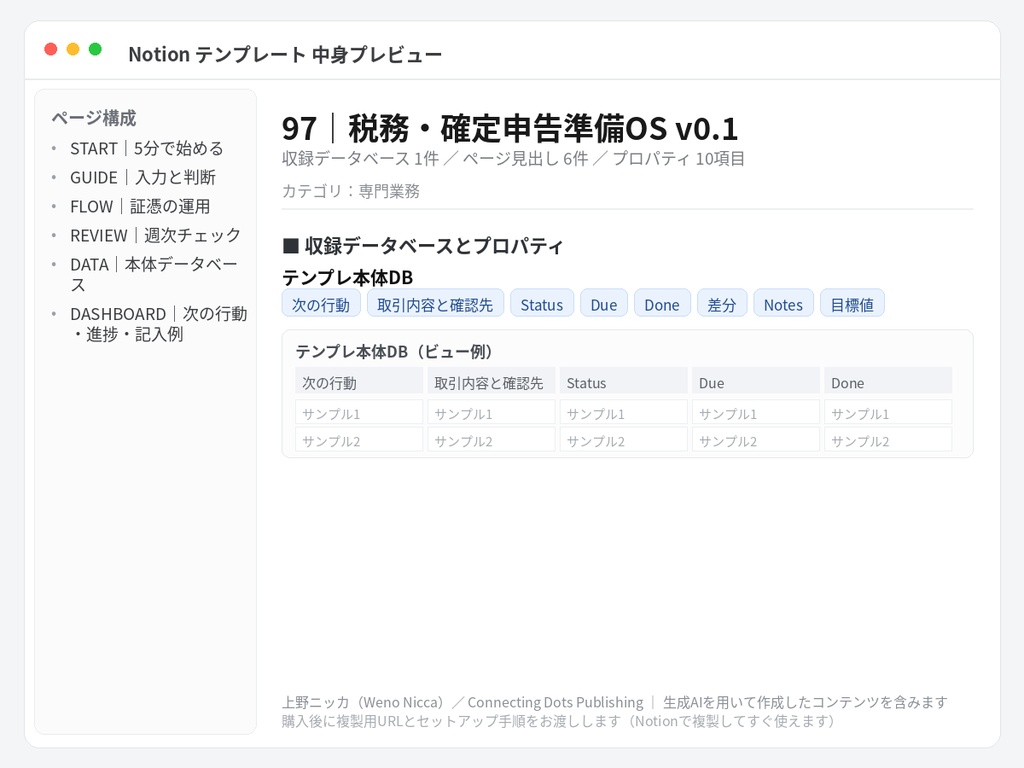The width and height of the screenshot is (1024, 768).
Task: Click the 取引内容と確認先 table column header
Action: point(492,382)
